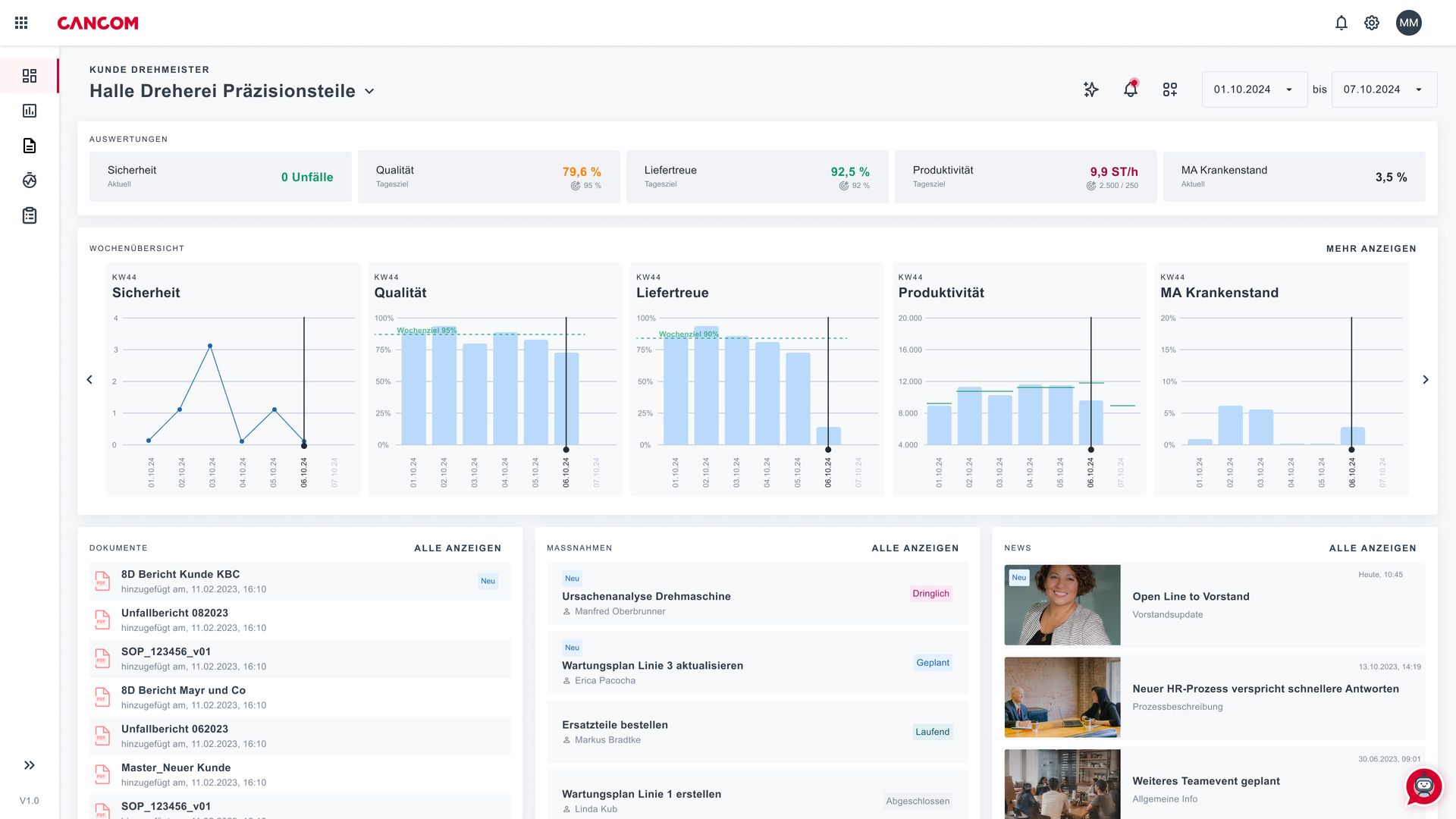Click MEHR ANZEIGEN in Wochenübersicht
This screenshot has height=819, width=1456.
(x=1370, y=249)
